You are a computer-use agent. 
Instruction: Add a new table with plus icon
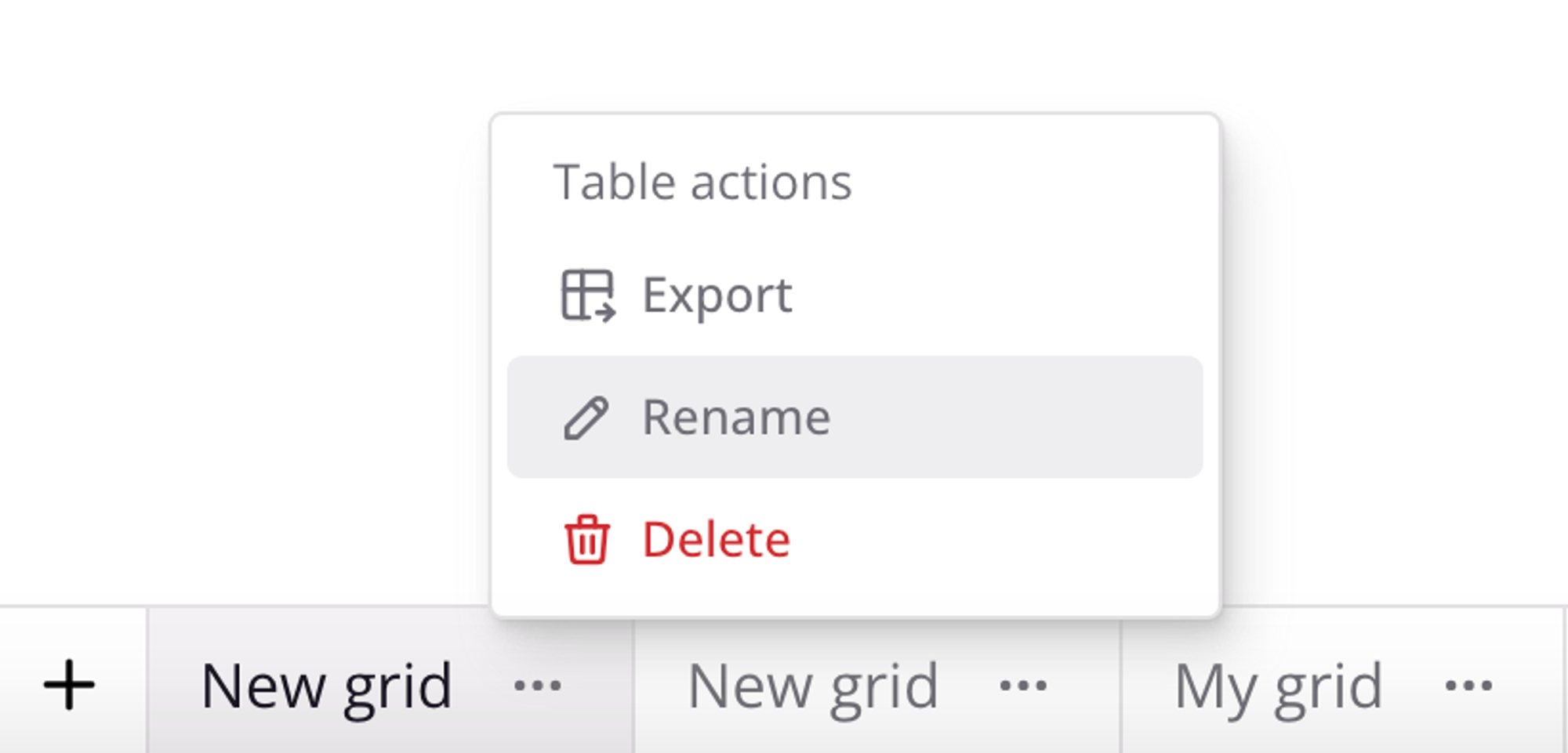coord(69,685)
